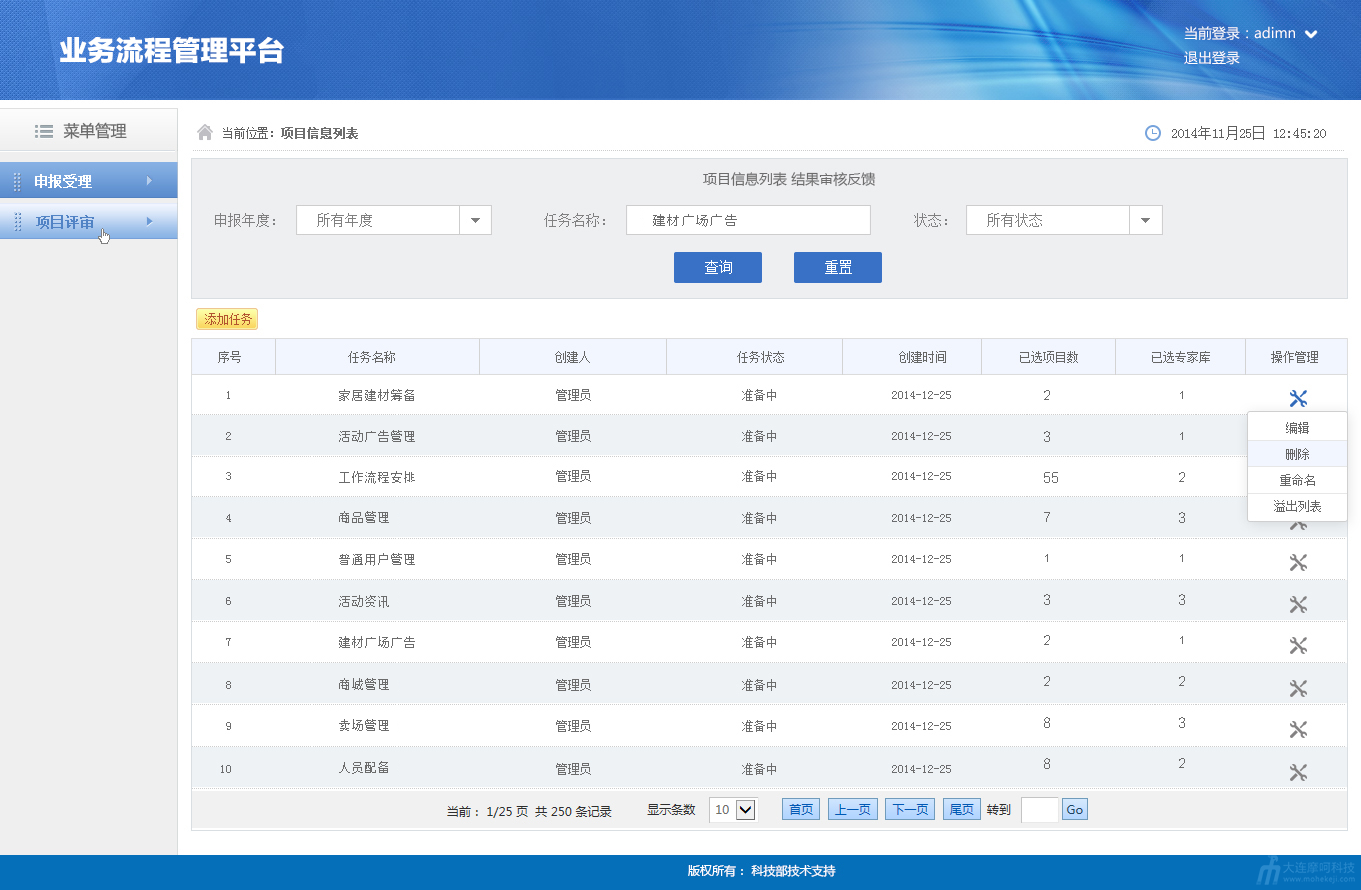
Task: Click the Go button
Action: point(1075,810)
